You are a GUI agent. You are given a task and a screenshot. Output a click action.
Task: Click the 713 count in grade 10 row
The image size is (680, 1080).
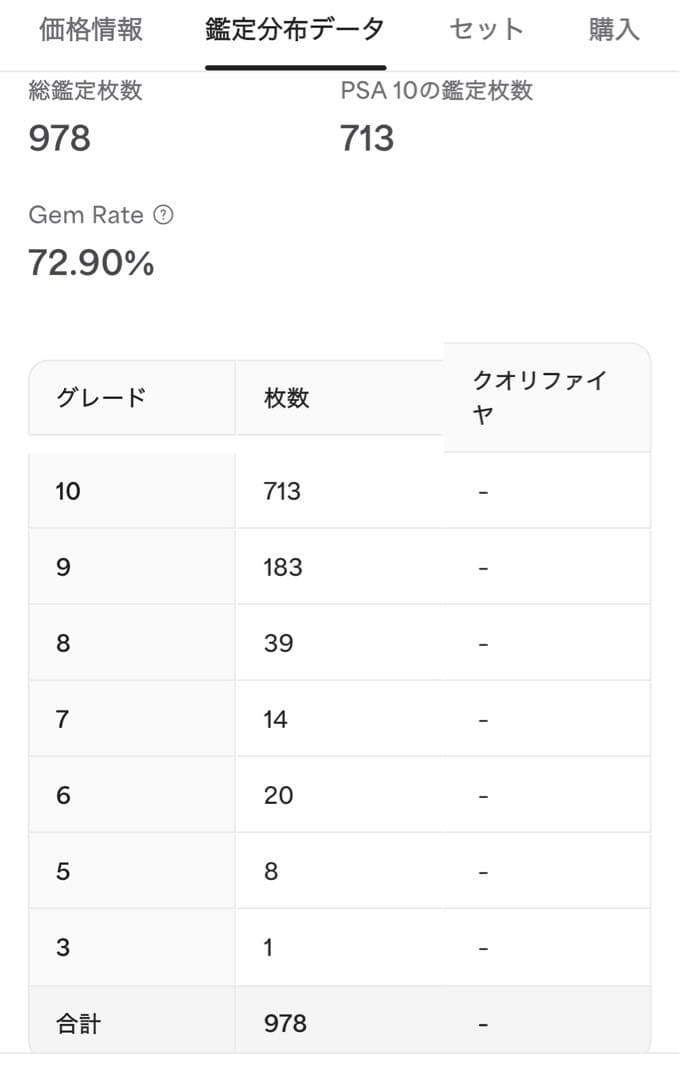(282, 491)
